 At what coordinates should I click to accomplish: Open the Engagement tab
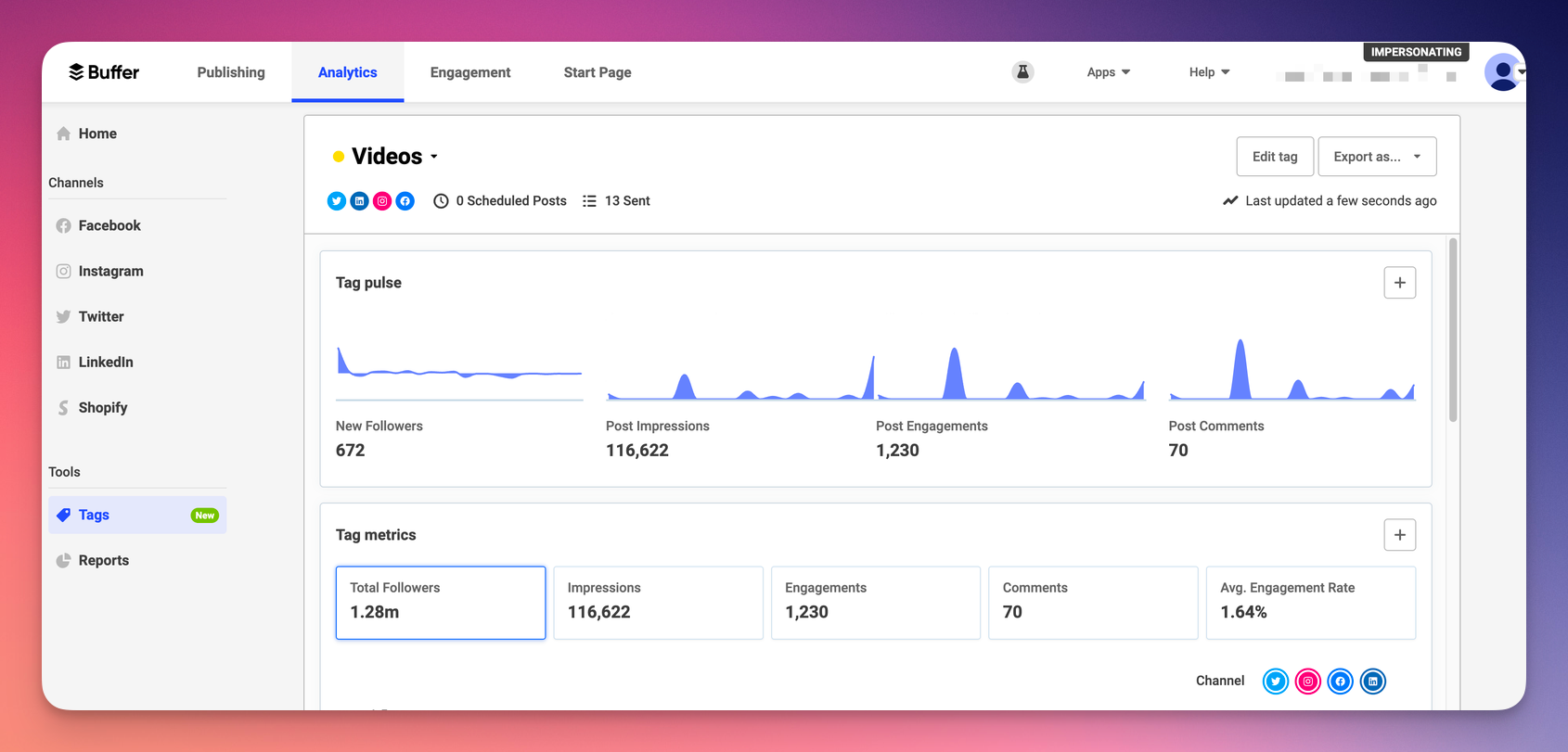coord(470,72)
